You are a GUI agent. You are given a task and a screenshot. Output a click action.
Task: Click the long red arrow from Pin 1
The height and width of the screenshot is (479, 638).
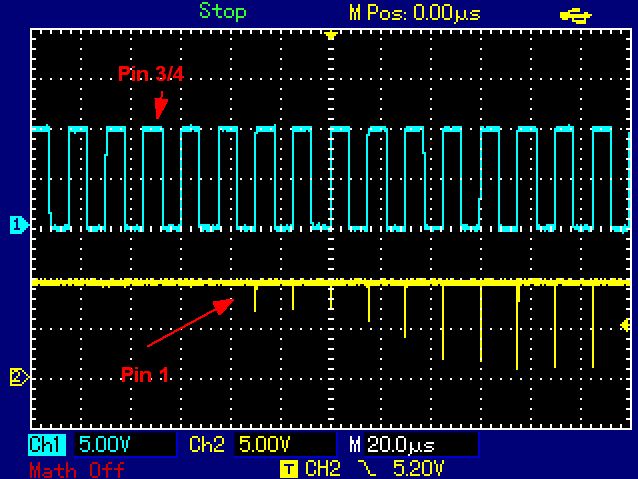190,322
